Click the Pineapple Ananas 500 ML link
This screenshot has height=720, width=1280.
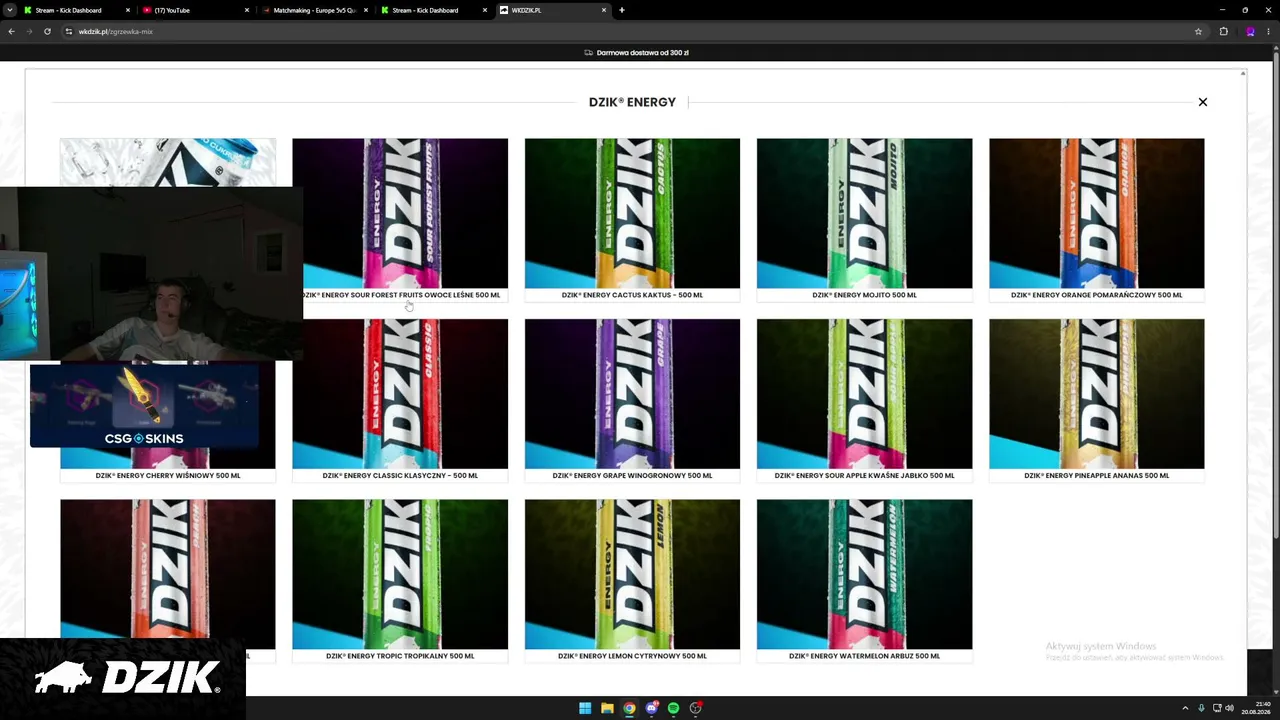click(x=1097, y=476)
